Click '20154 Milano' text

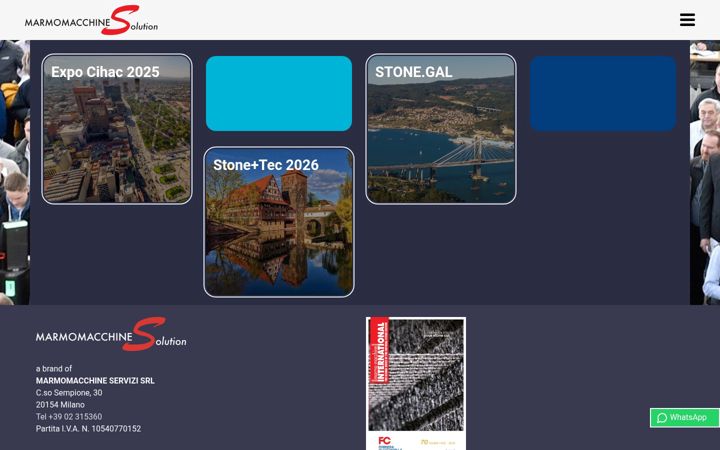[x=60, y=405]
